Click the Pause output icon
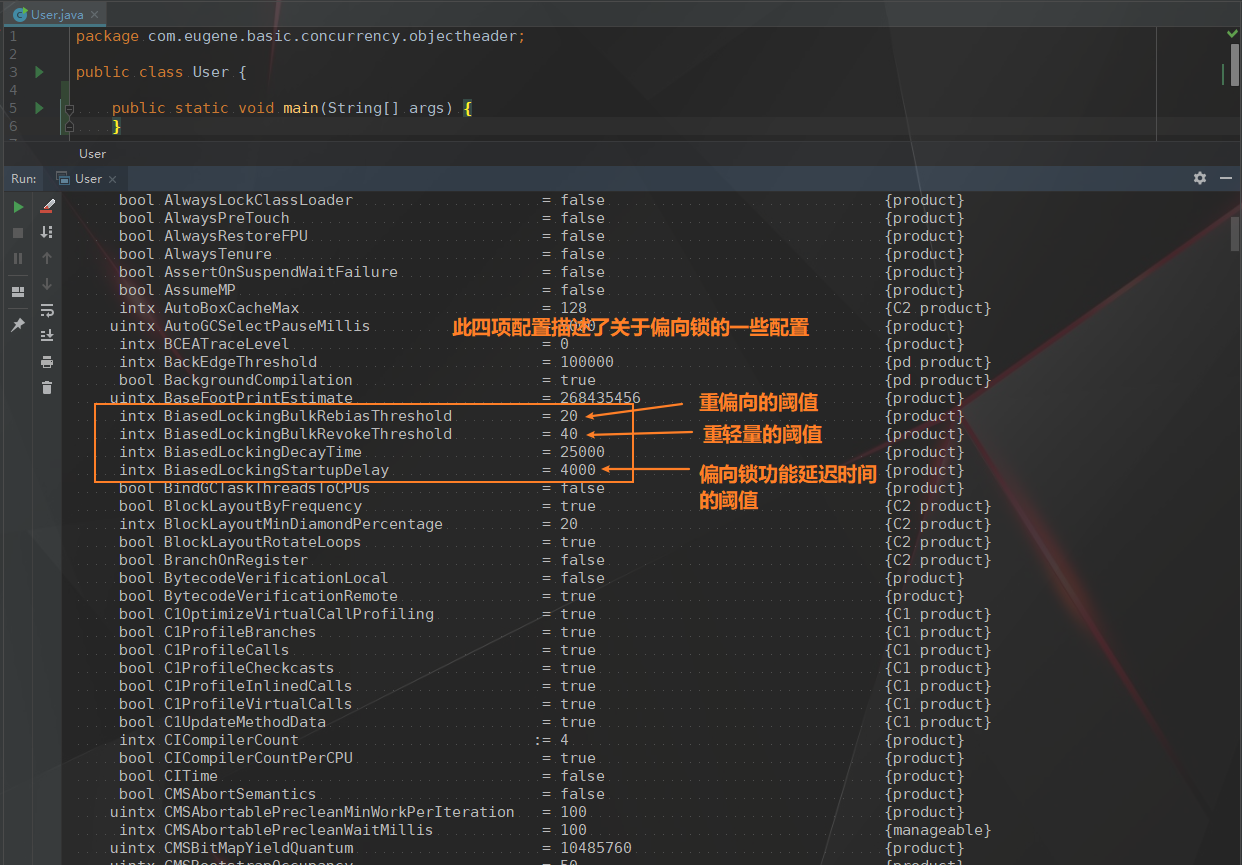Screen dimensions: 1242x865 [18, 258]
